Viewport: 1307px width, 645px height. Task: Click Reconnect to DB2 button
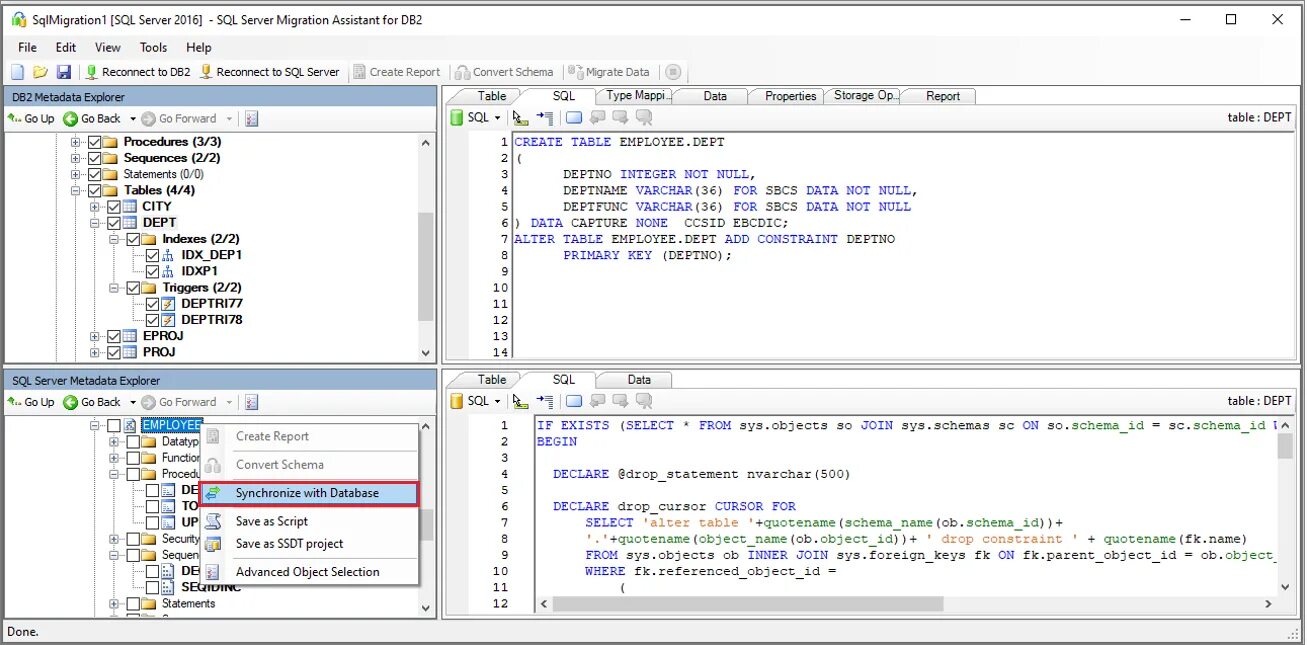click(x=138, y=72)
